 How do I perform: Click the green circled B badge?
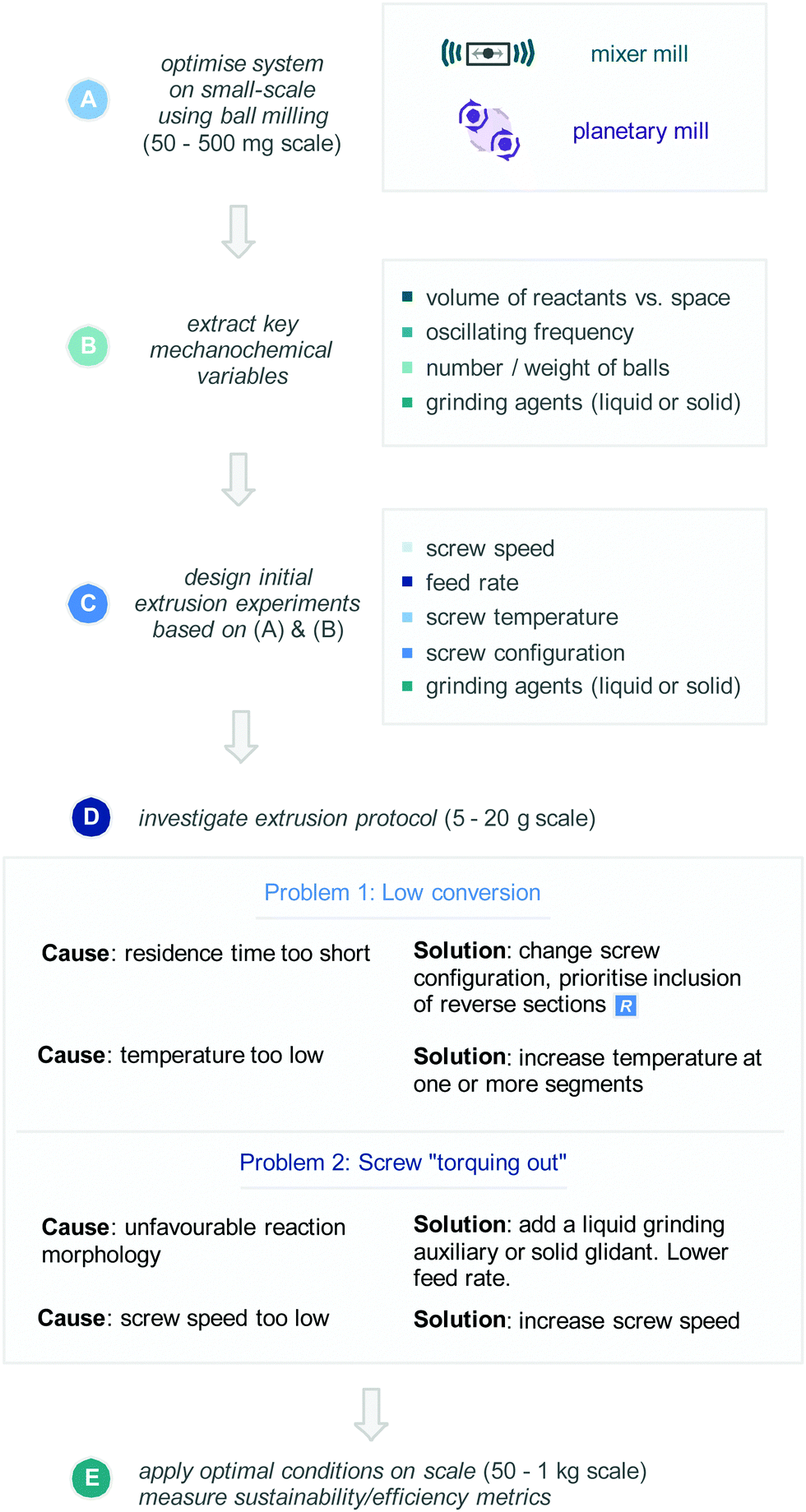tap(88, 346)
